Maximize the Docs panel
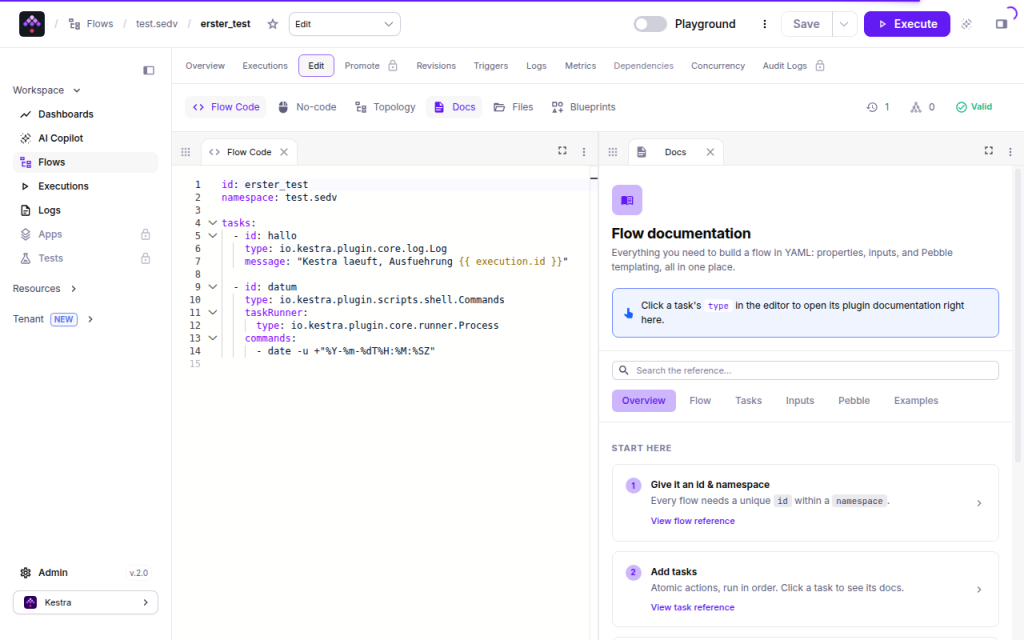Image resolution: width=1024 pixels, height=640 pixels. 989,151
